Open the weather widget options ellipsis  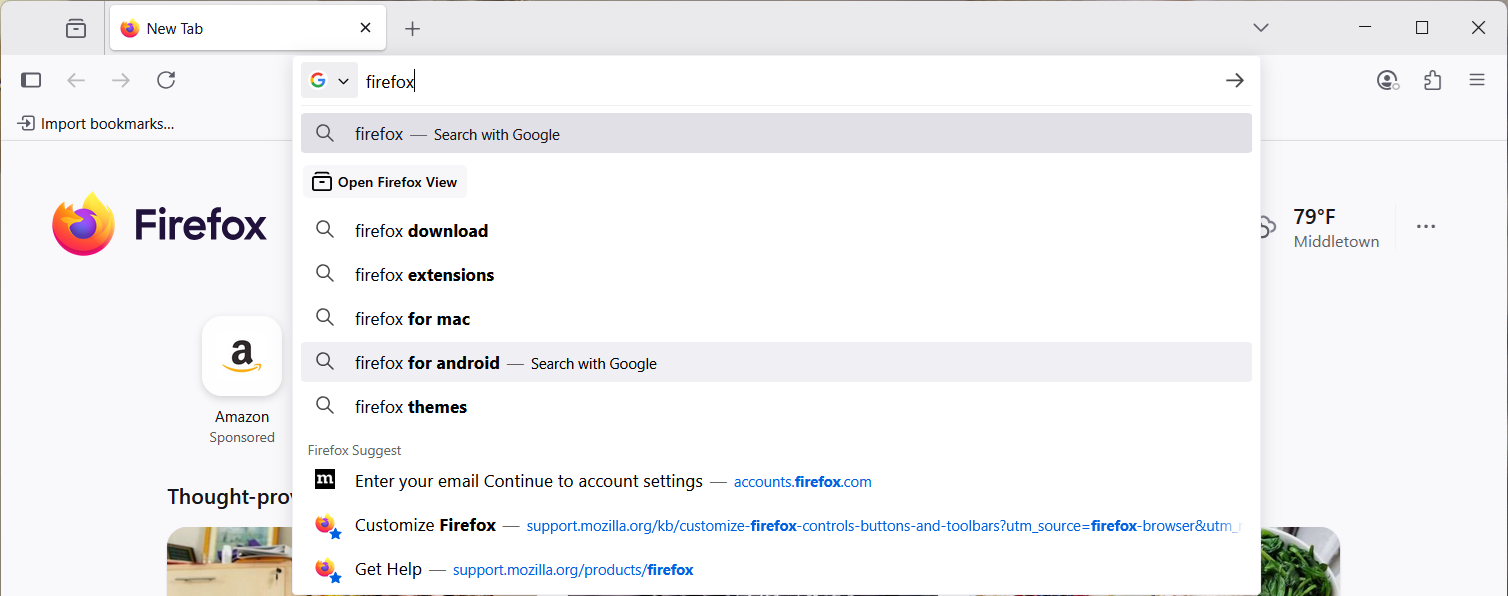[1426, 226]
